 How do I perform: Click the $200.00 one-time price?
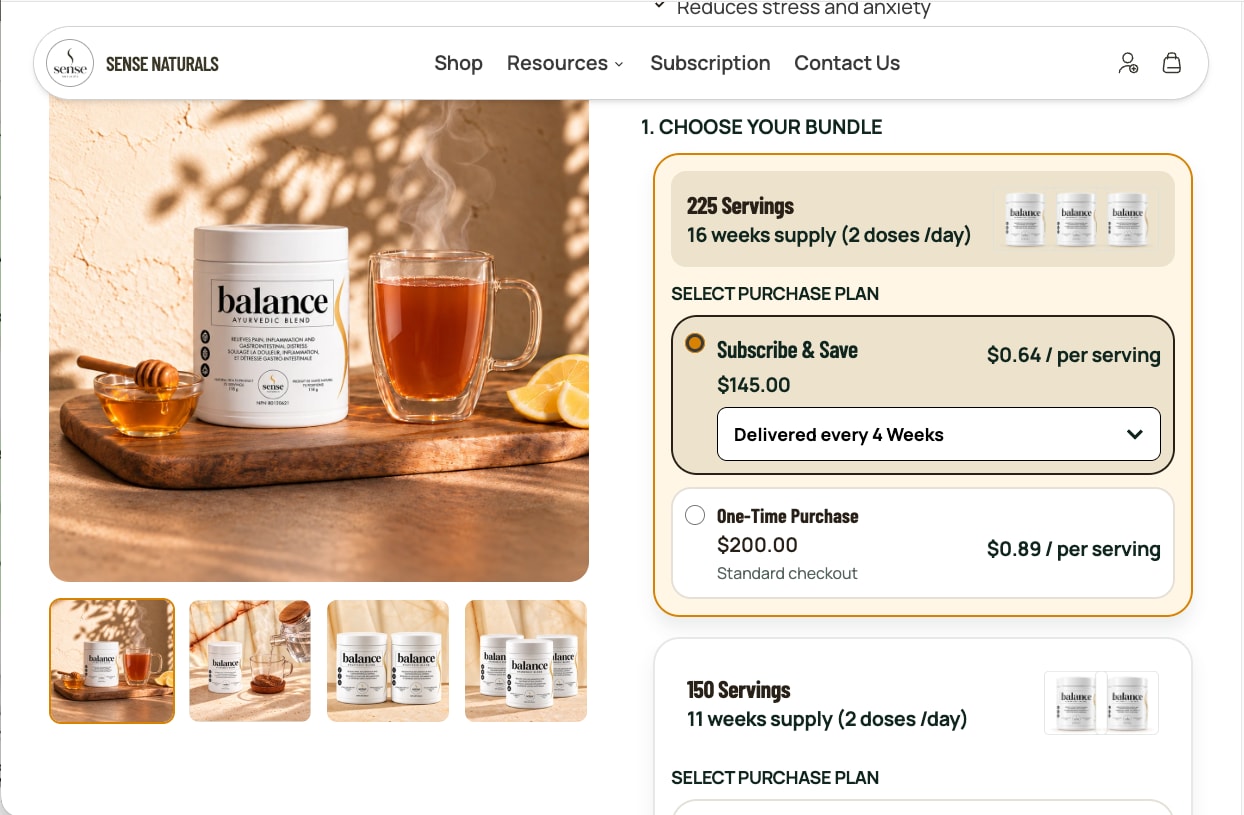757,545
